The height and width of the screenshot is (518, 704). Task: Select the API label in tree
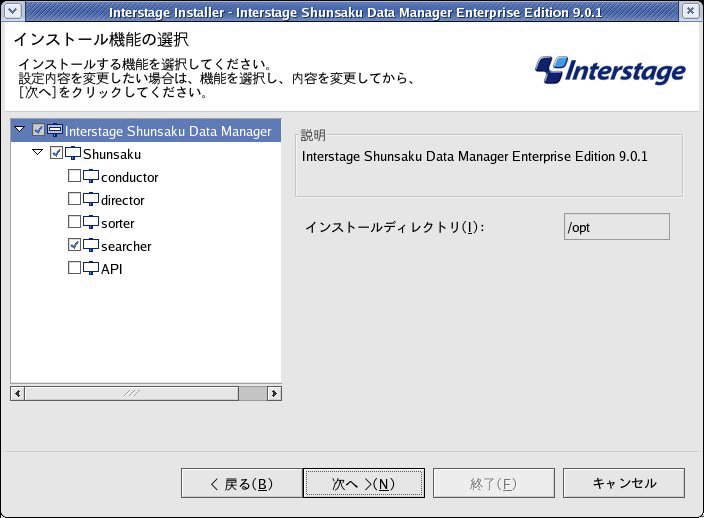coord(111,269)
